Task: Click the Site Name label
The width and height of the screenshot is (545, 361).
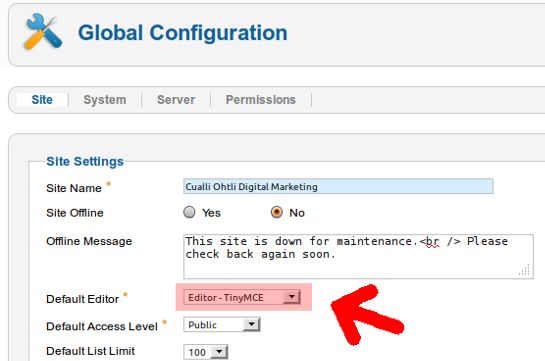Action: pos(74,188)
